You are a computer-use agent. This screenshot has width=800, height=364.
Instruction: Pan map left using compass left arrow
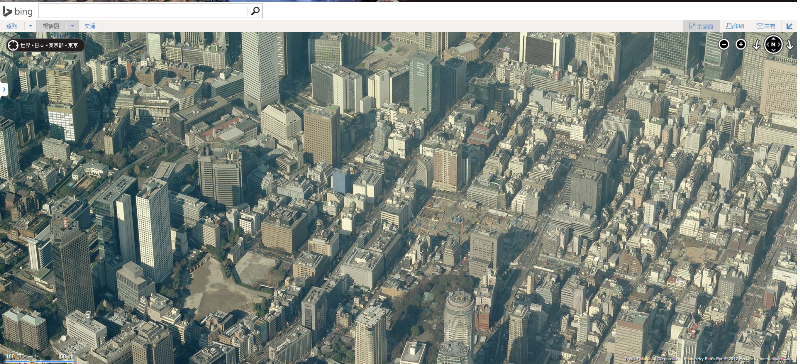pyautogui.click(x=767, y=45)
